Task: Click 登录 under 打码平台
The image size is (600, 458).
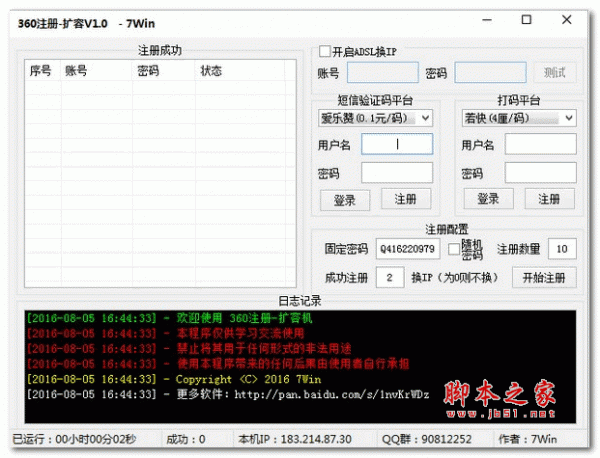Action: [x=489, y=199]
